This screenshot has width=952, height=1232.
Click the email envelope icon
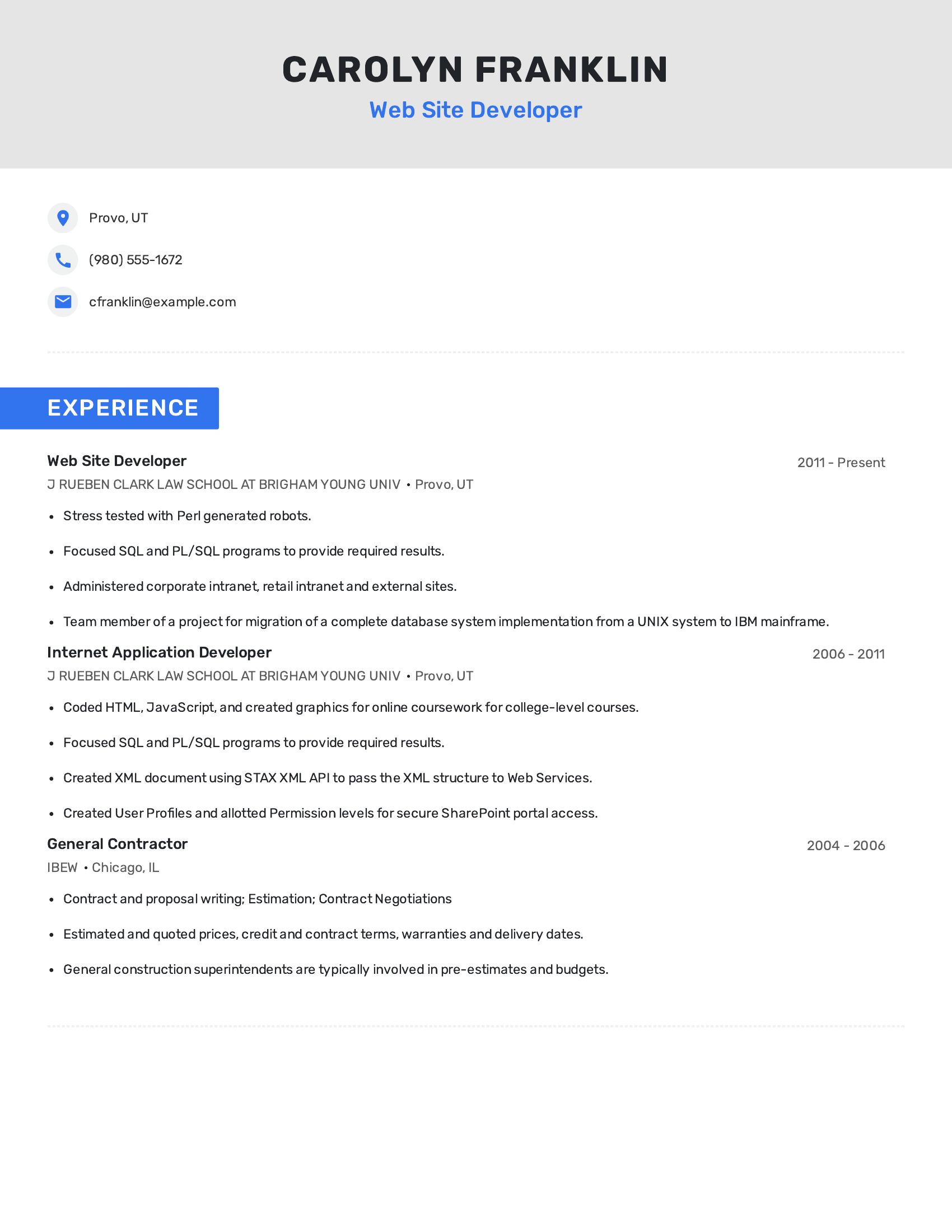[x=63, y=302]
